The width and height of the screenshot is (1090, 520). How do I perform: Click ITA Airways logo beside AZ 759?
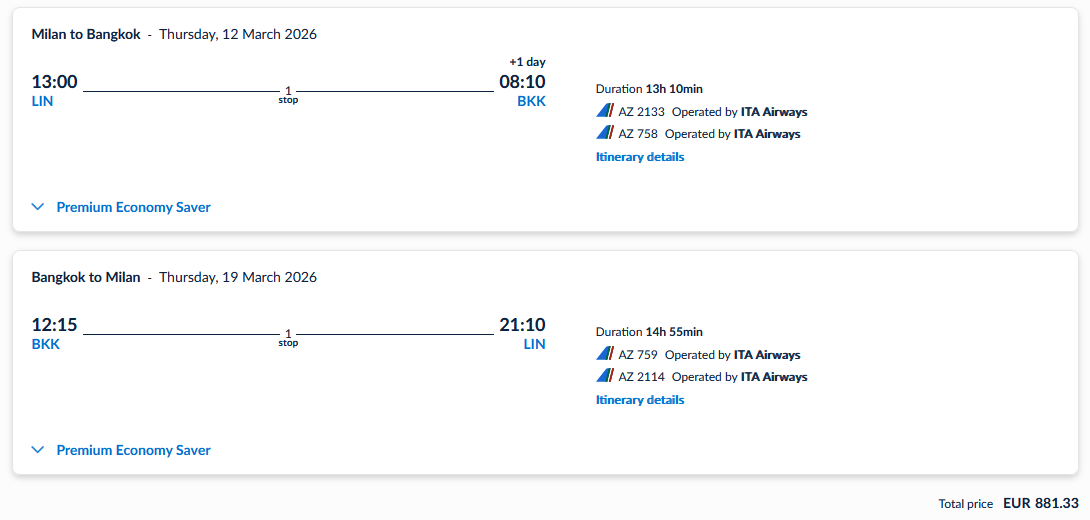(x=604, y=354)
